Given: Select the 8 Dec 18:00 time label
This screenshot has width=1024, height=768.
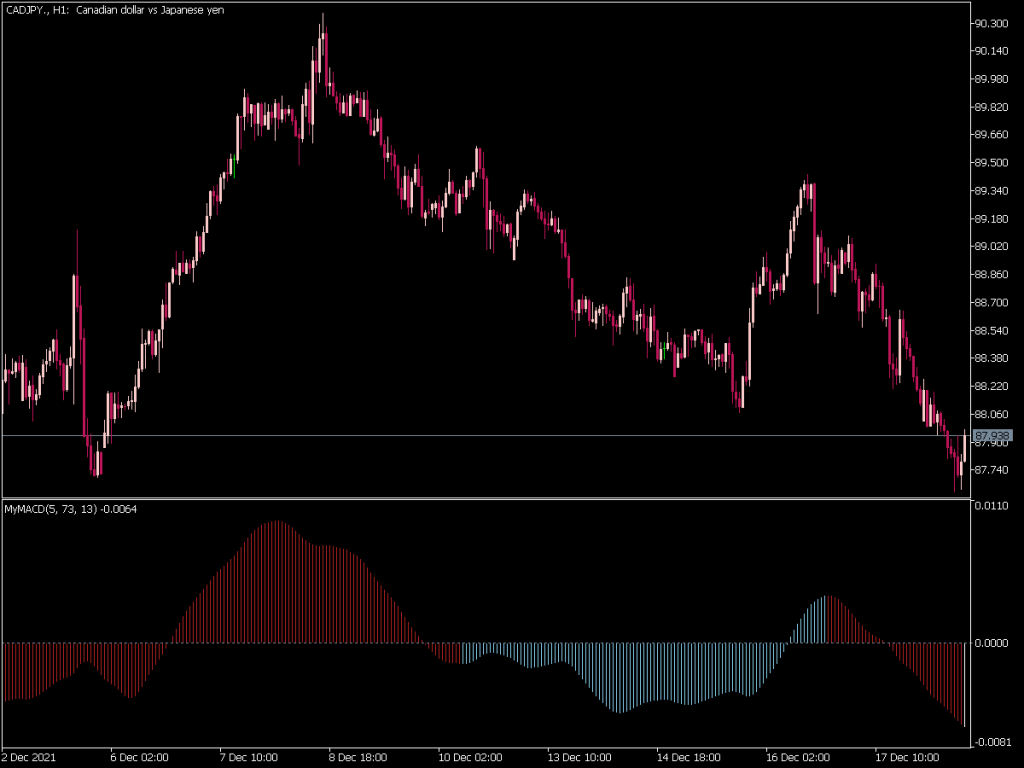Looking at the screenshot, I should point(358,757).
